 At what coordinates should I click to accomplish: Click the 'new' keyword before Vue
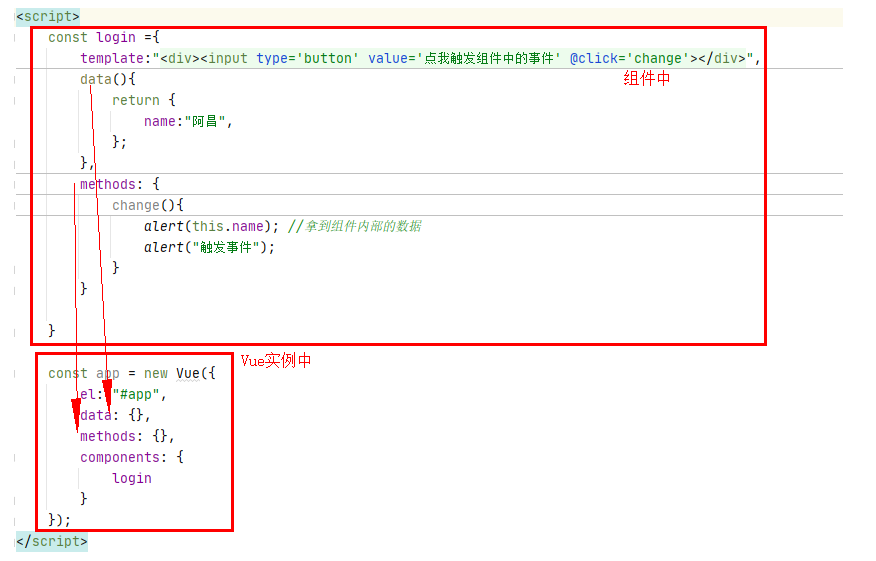[156, 373]
